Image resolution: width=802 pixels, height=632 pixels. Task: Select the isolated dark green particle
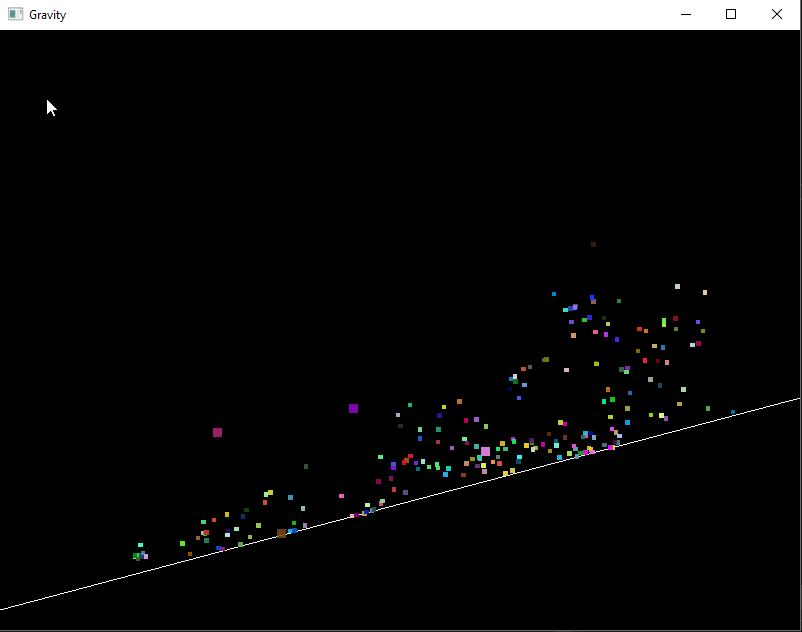(306, 466)
